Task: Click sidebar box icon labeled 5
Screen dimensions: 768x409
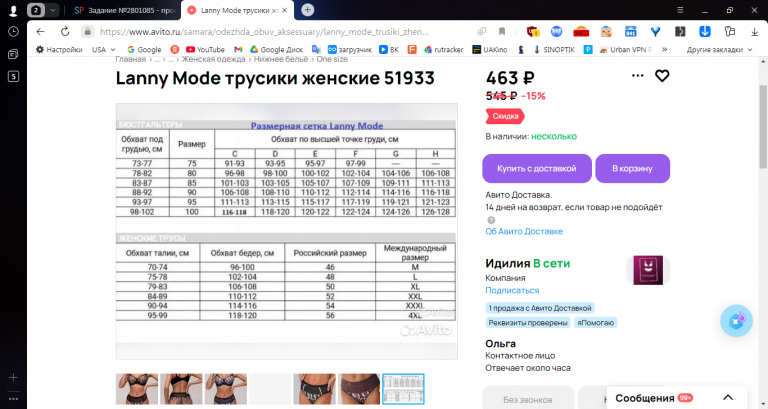Action: (13, 76)
